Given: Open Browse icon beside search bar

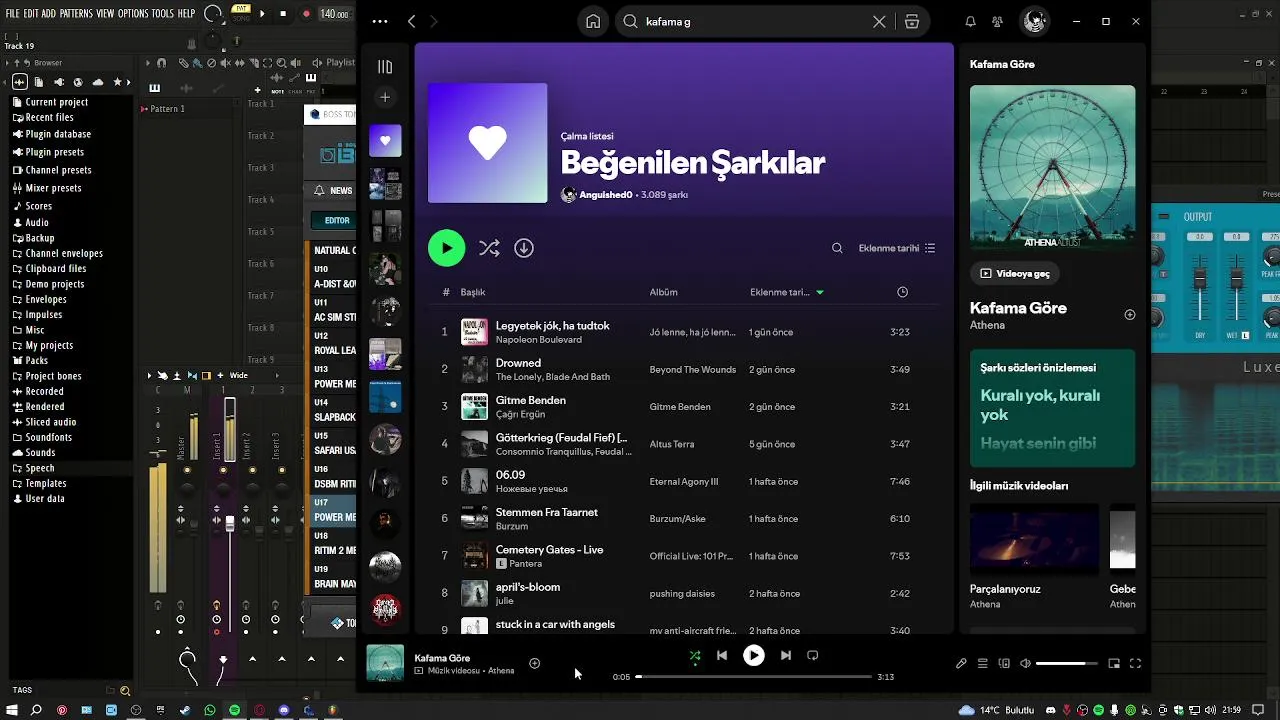Looking at the screenshot, I should pyautogui.click(x=912, y=21).
